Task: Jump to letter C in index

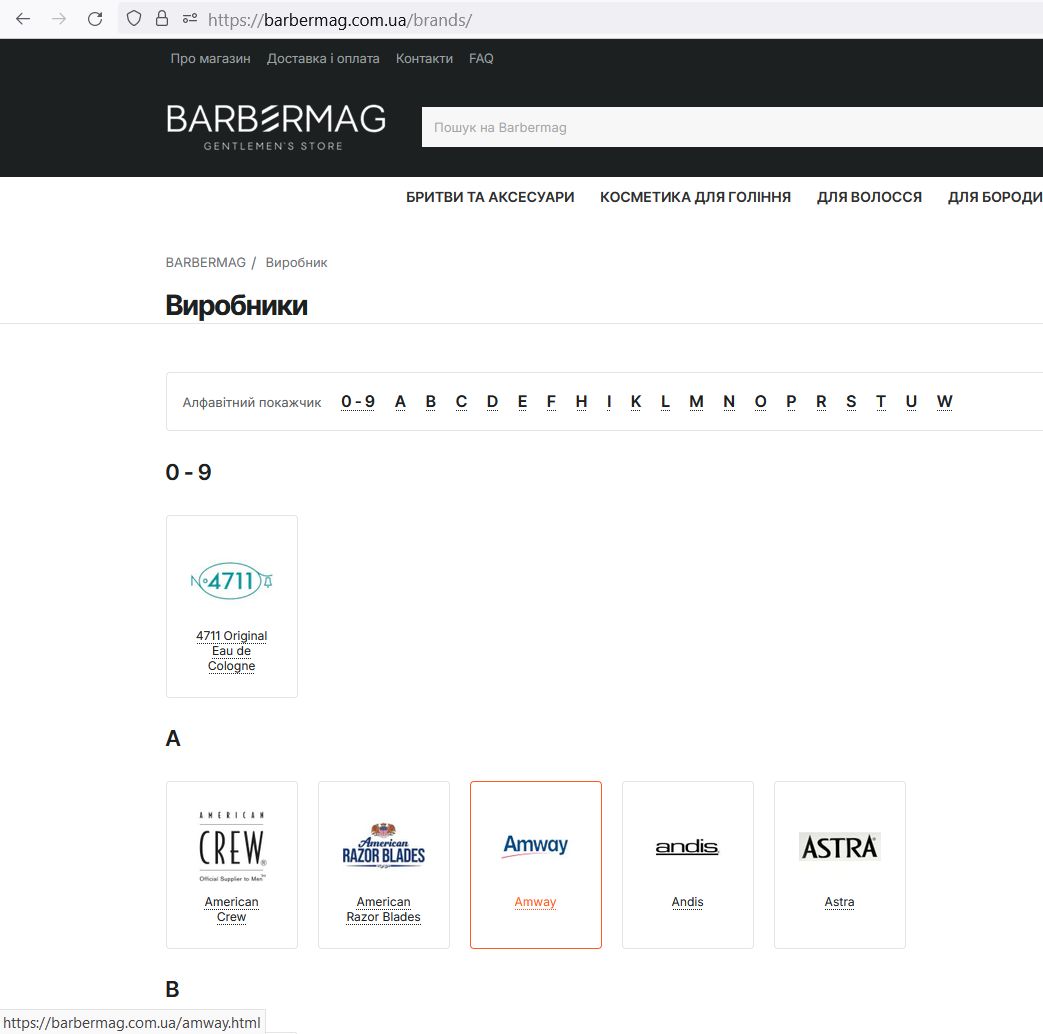Action: coord(461,401)
